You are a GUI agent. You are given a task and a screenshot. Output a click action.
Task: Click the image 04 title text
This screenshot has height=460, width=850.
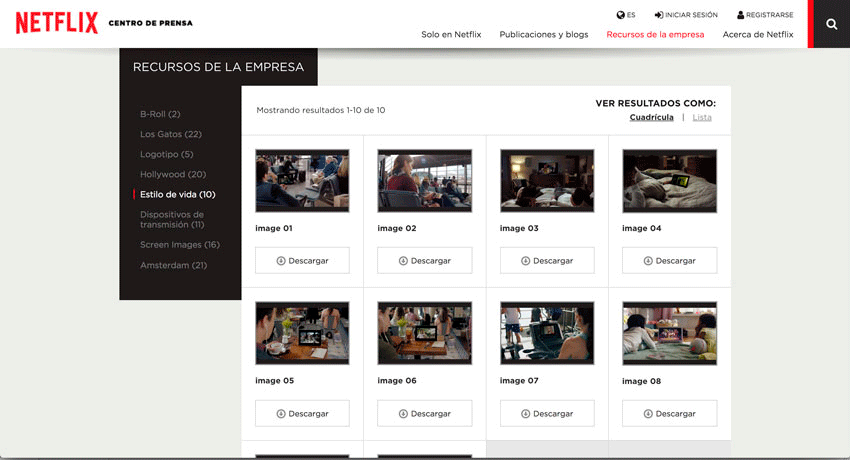(641, 228)
